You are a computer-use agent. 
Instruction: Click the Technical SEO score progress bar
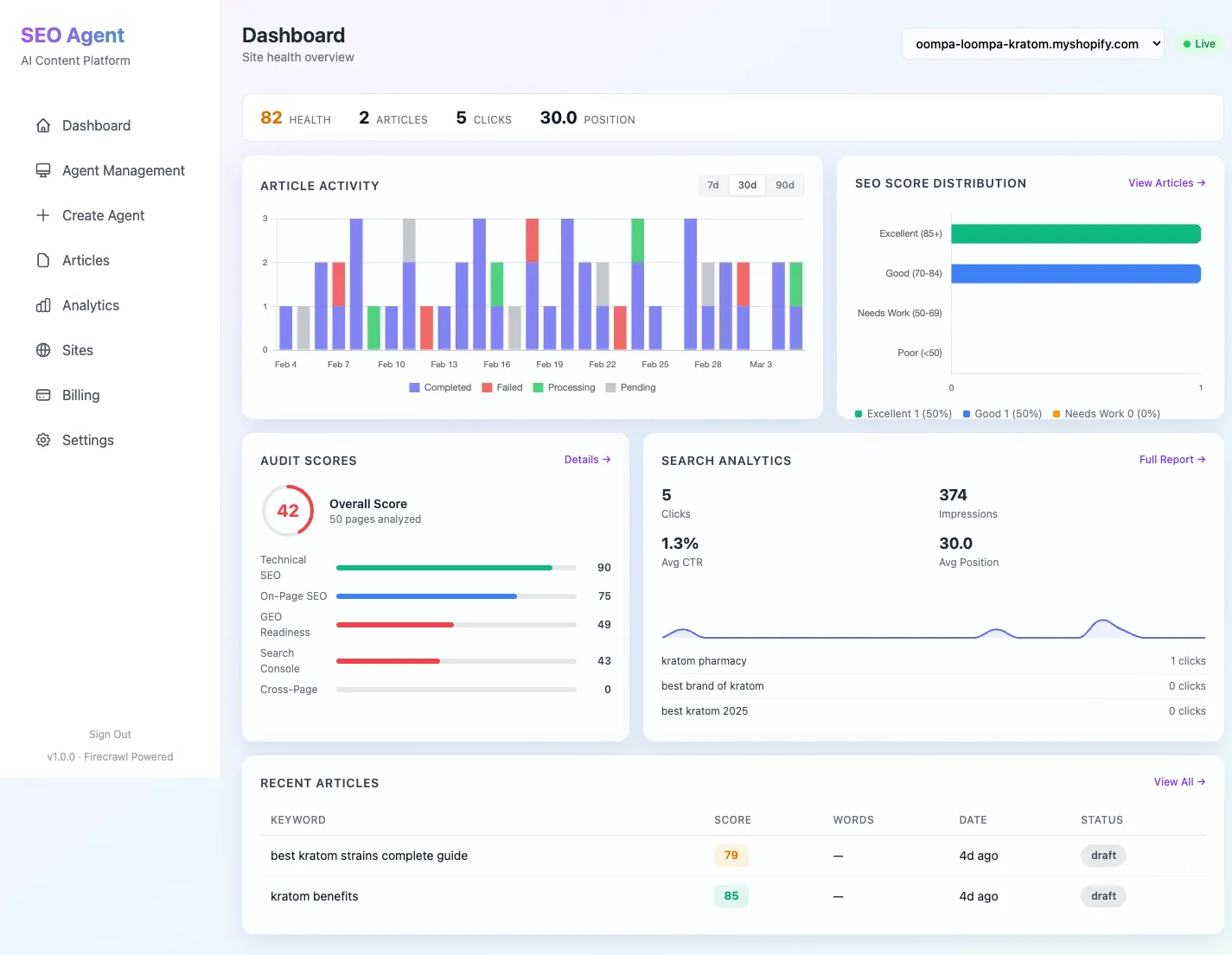point(456,567)
